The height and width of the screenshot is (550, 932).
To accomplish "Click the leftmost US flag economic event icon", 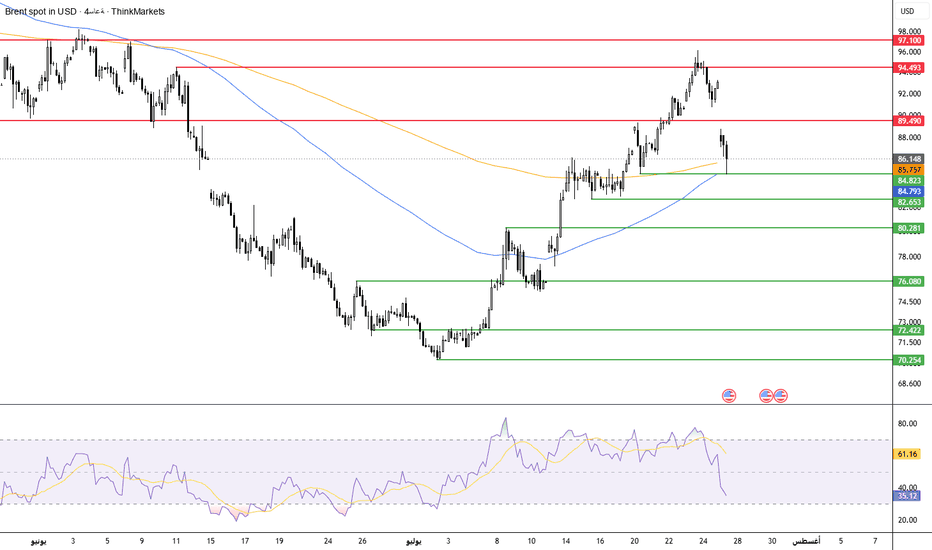I will (x=729, y=395).
